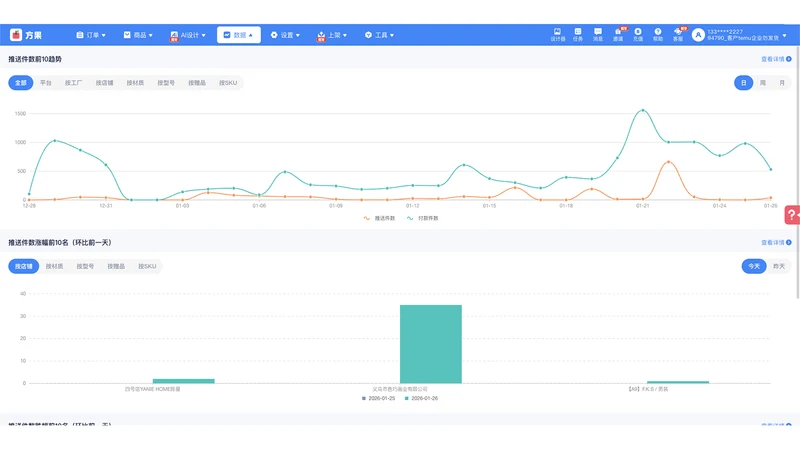This screenshot has height=450, width=800.
Task: Click the 推送件数涨幅前10名 section title
Action: pyautogui.click(x=60, y=243)
